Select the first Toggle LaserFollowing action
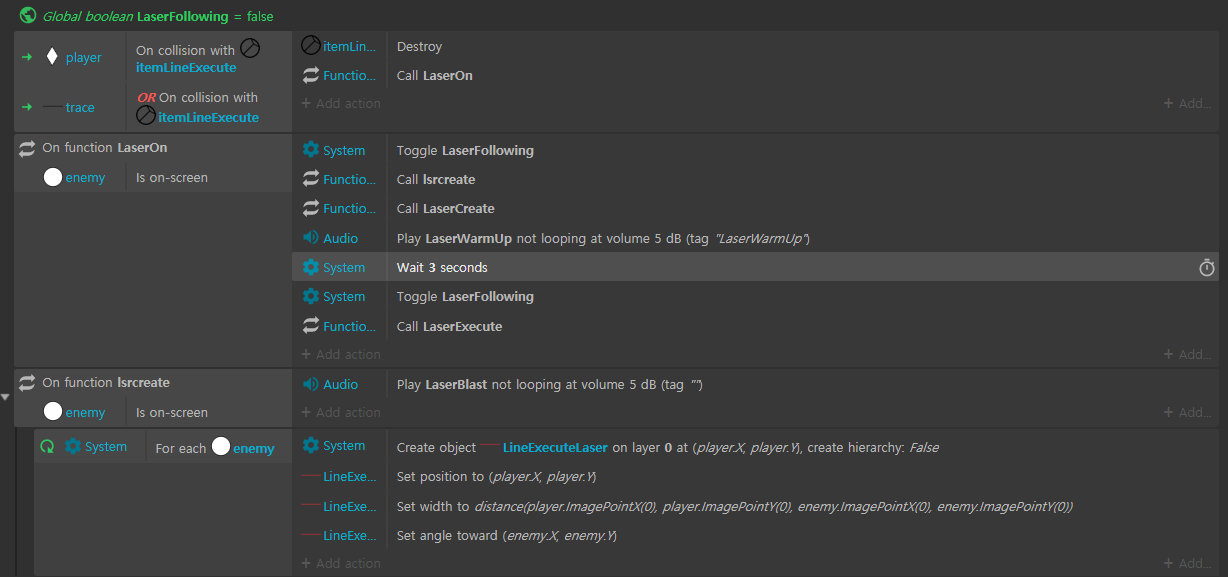1228x577 pixels. click(x=464, y=151)
